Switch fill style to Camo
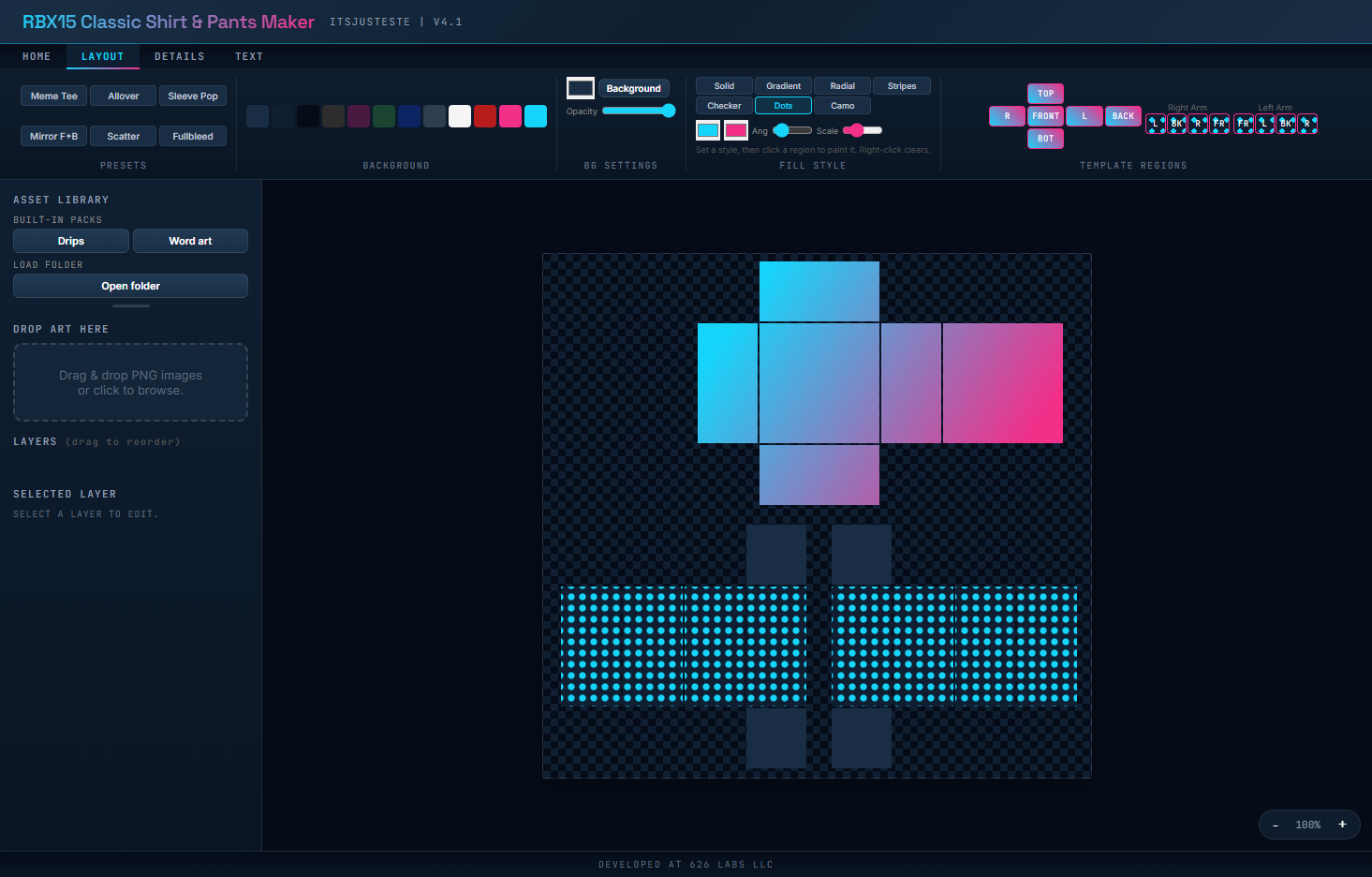 842,106
